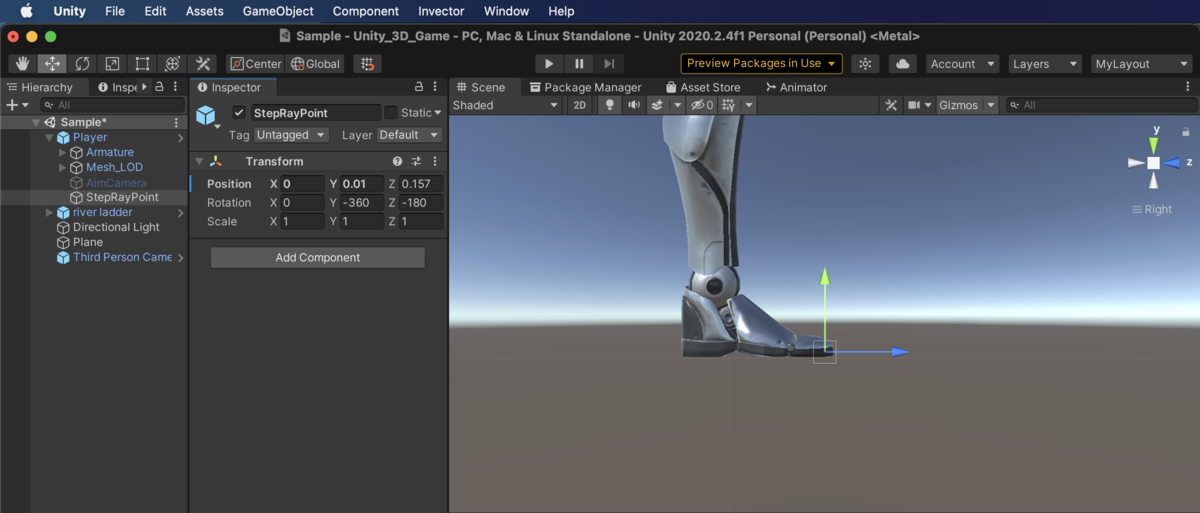This screenshot has height=513, width=1200.
Task: Collapse Sample scene in Hierarchy
Action: tap(36, 123)
